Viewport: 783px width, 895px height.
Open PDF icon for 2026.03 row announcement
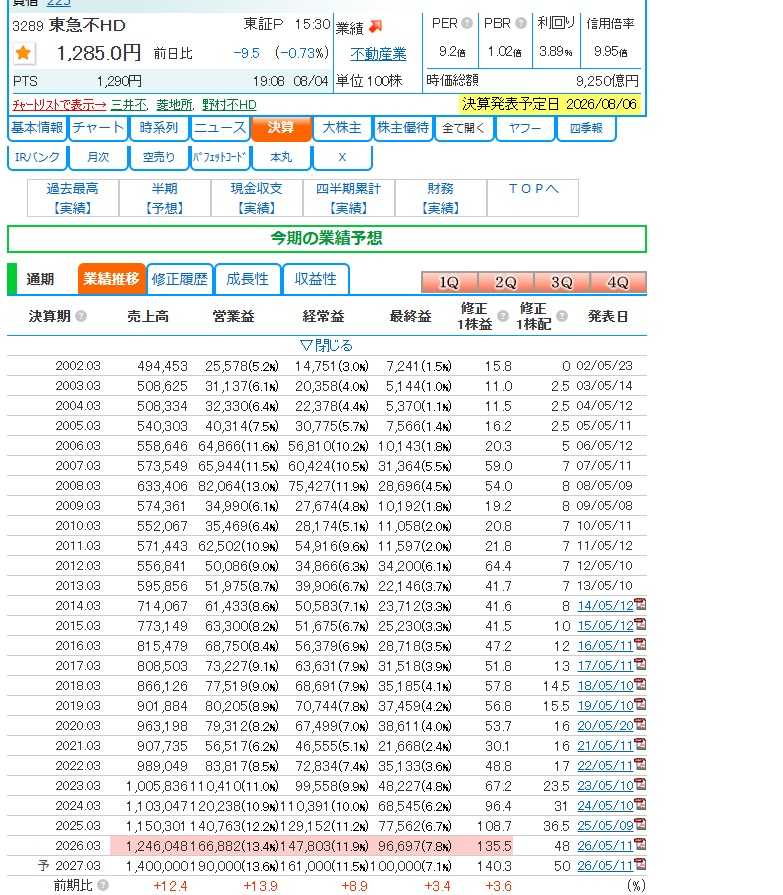point(640,844)
